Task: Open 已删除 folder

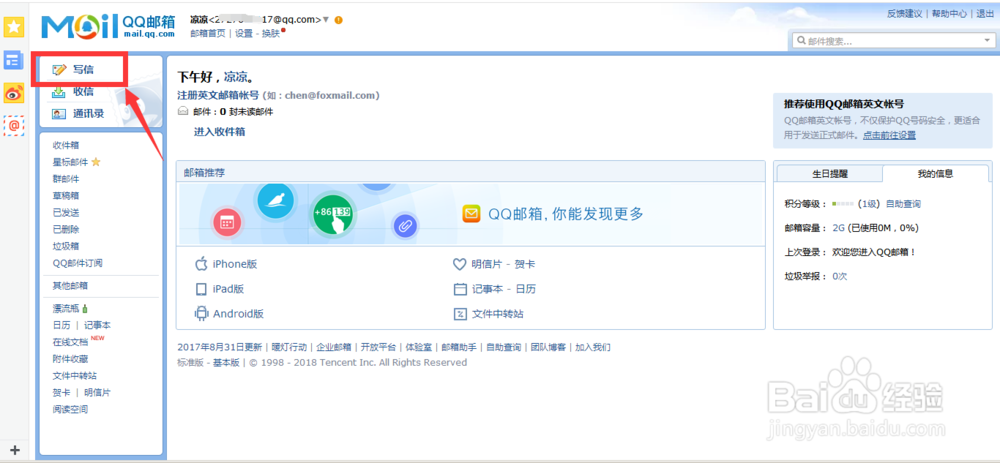Action: pyautogui.click(x=66, y=229)
